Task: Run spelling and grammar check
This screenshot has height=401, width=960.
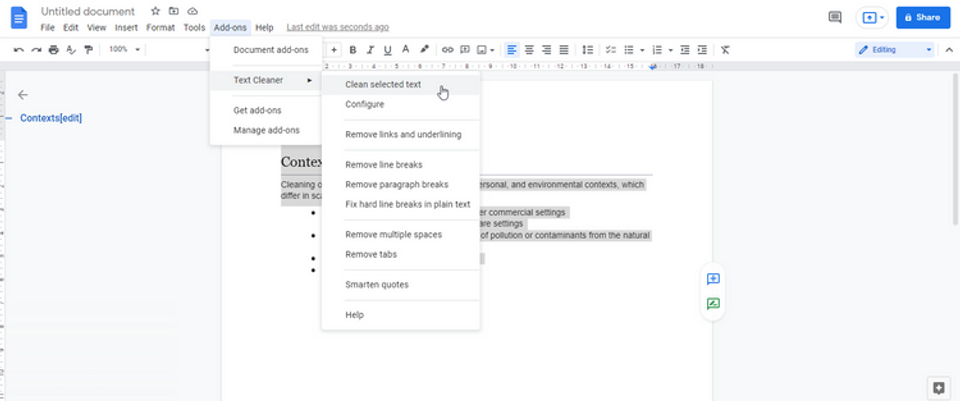Action: click(x=71, y=50)
